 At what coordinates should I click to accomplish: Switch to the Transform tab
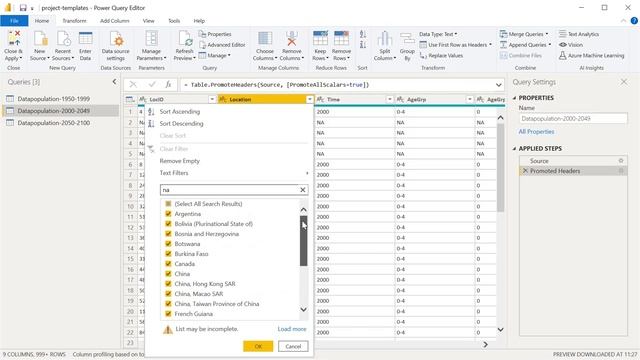point(74,21)
